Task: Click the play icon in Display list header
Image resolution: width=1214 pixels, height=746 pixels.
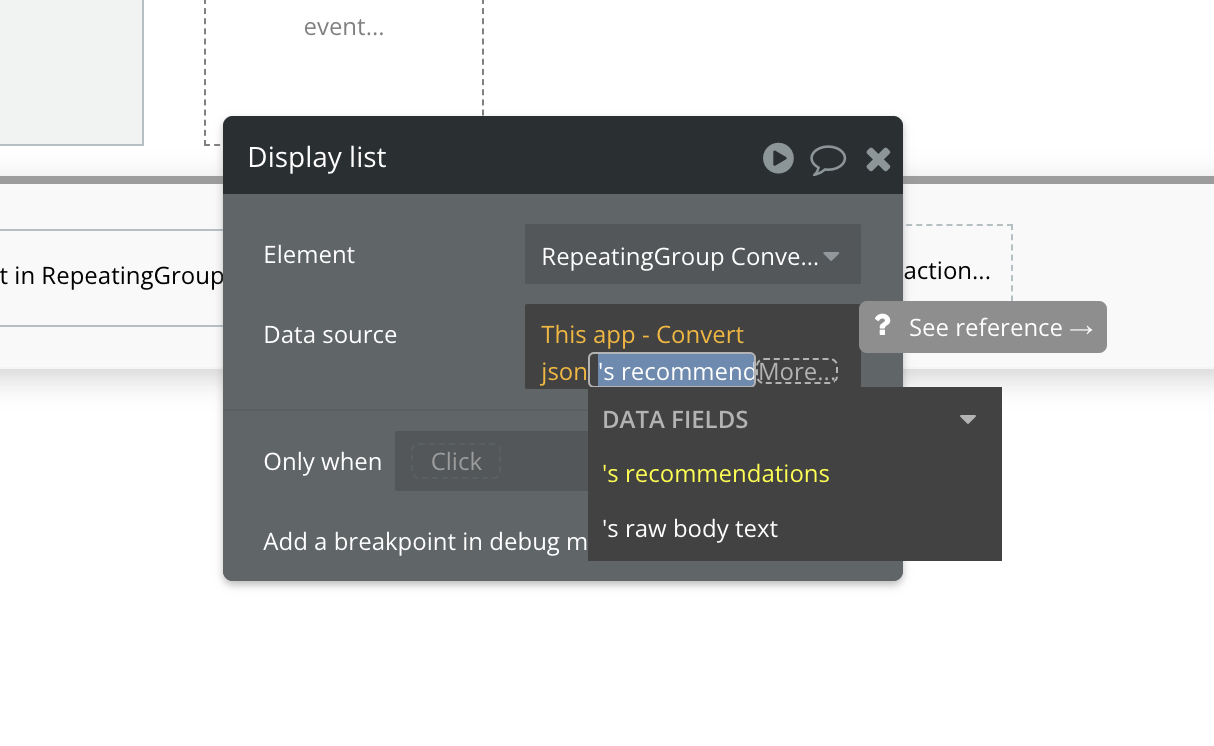Action: 778,158
